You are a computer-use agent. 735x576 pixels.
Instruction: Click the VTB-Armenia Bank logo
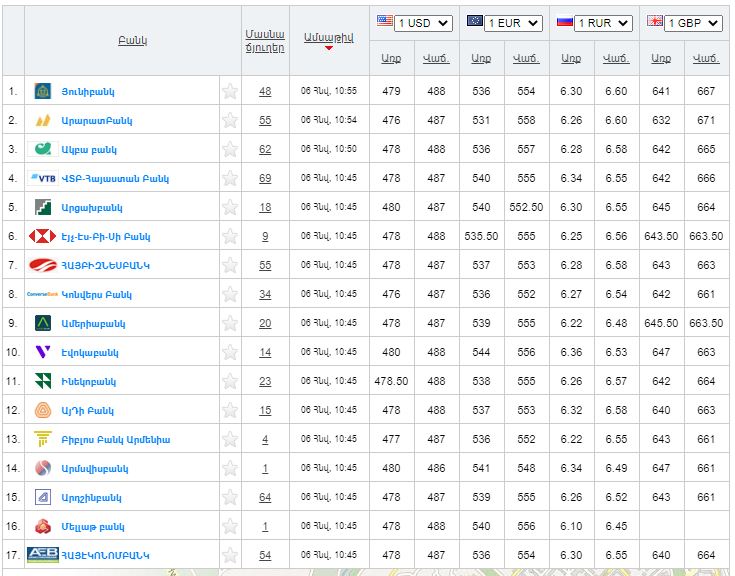pyautogui.click(x=44, y=179)
